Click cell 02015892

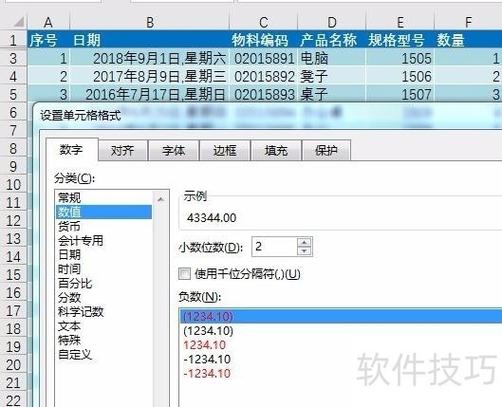pos(264,76)
